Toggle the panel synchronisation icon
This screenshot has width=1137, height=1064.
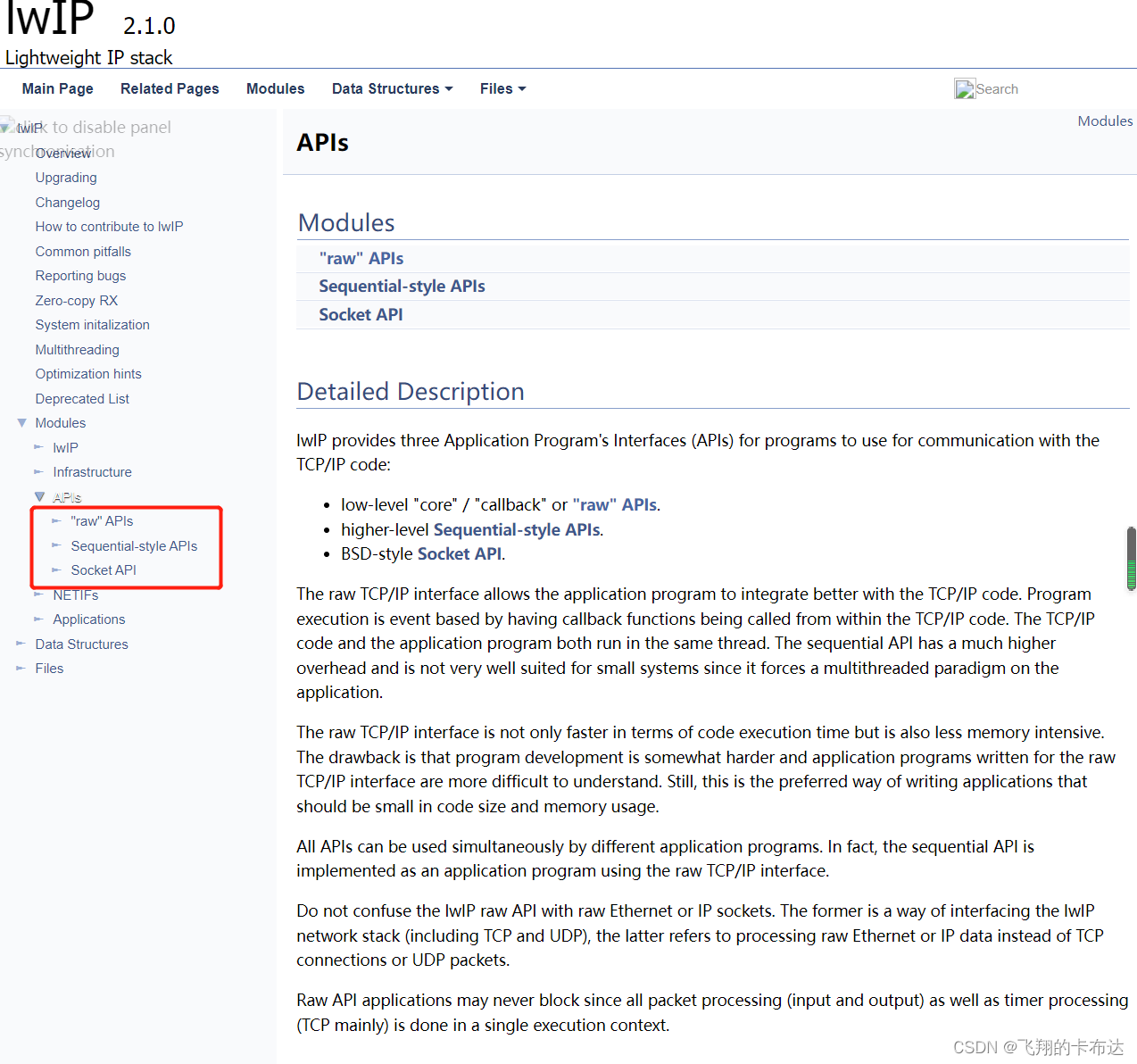8,126
